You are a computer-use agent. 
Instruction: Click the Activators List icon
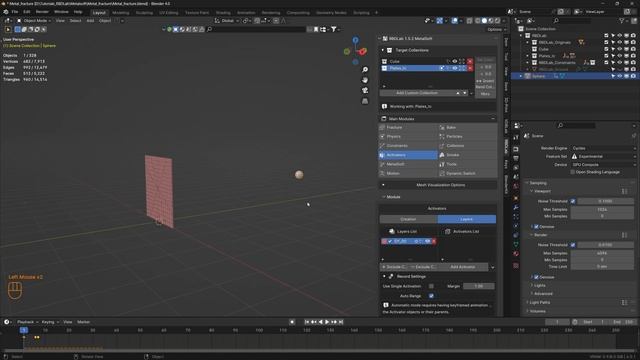447,231
